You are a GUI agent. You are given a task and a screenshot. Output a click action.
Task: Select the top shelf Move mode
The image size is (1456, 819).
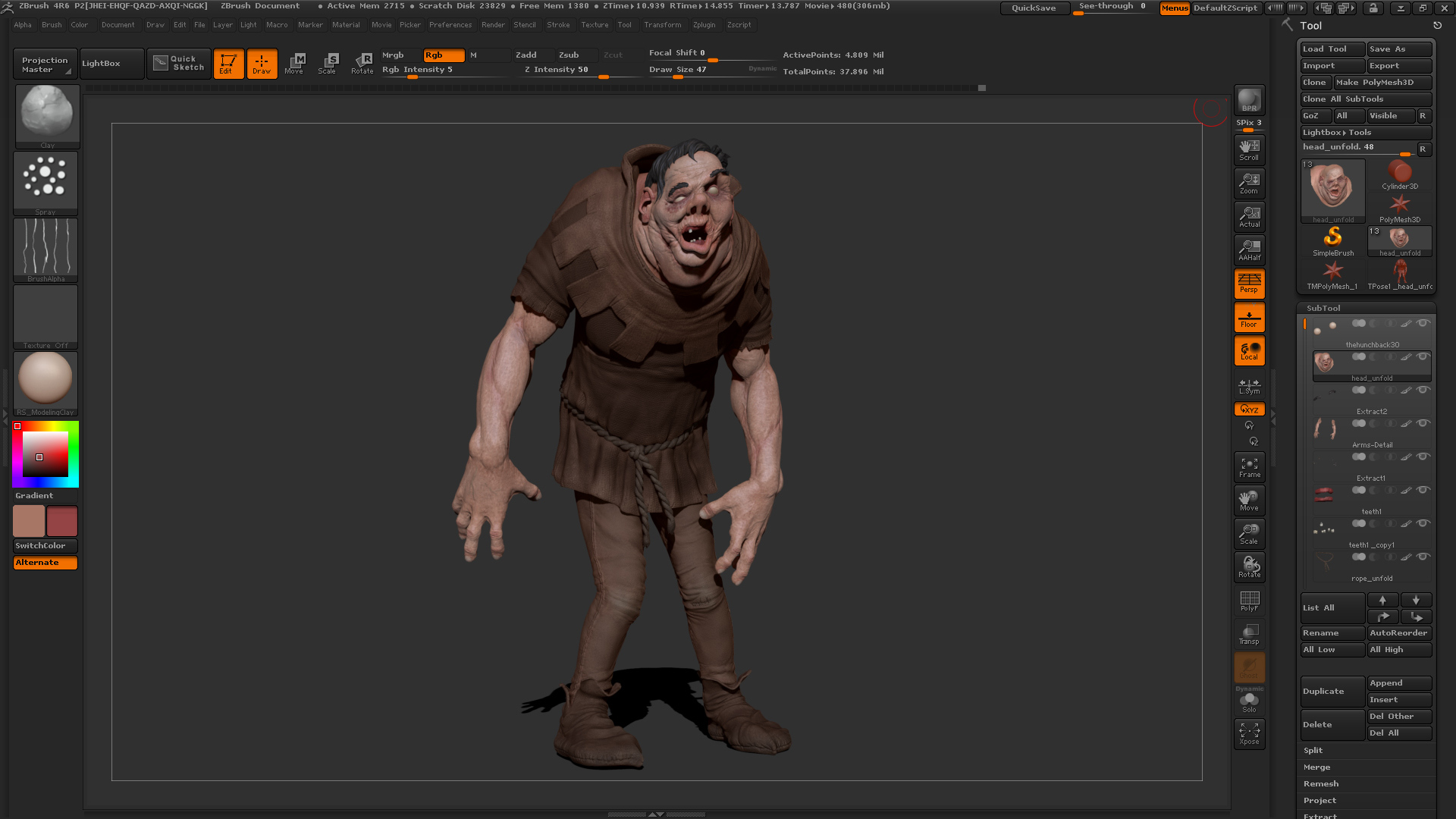[294, 64]
